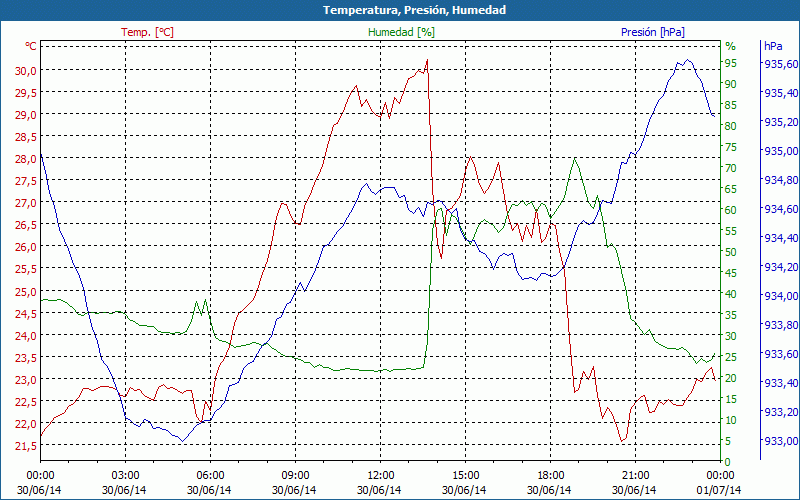
Task: Click the blue '935,00' pressure axis value
Action: click(781, 151)
